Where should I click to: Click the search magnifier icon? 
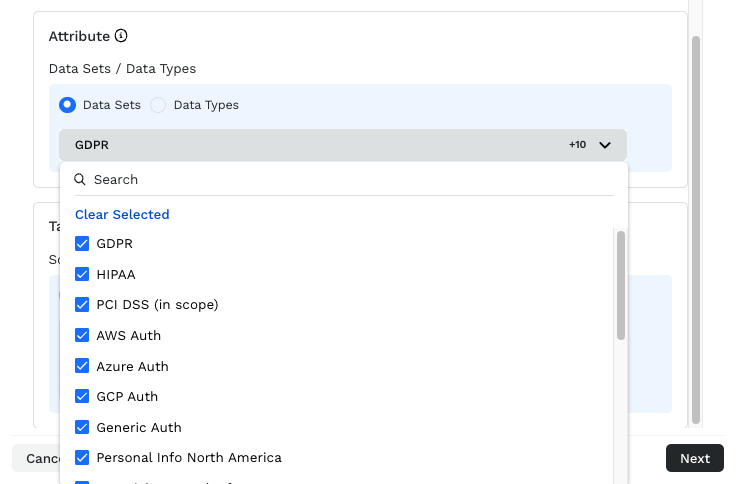click(x=80, y=180)
